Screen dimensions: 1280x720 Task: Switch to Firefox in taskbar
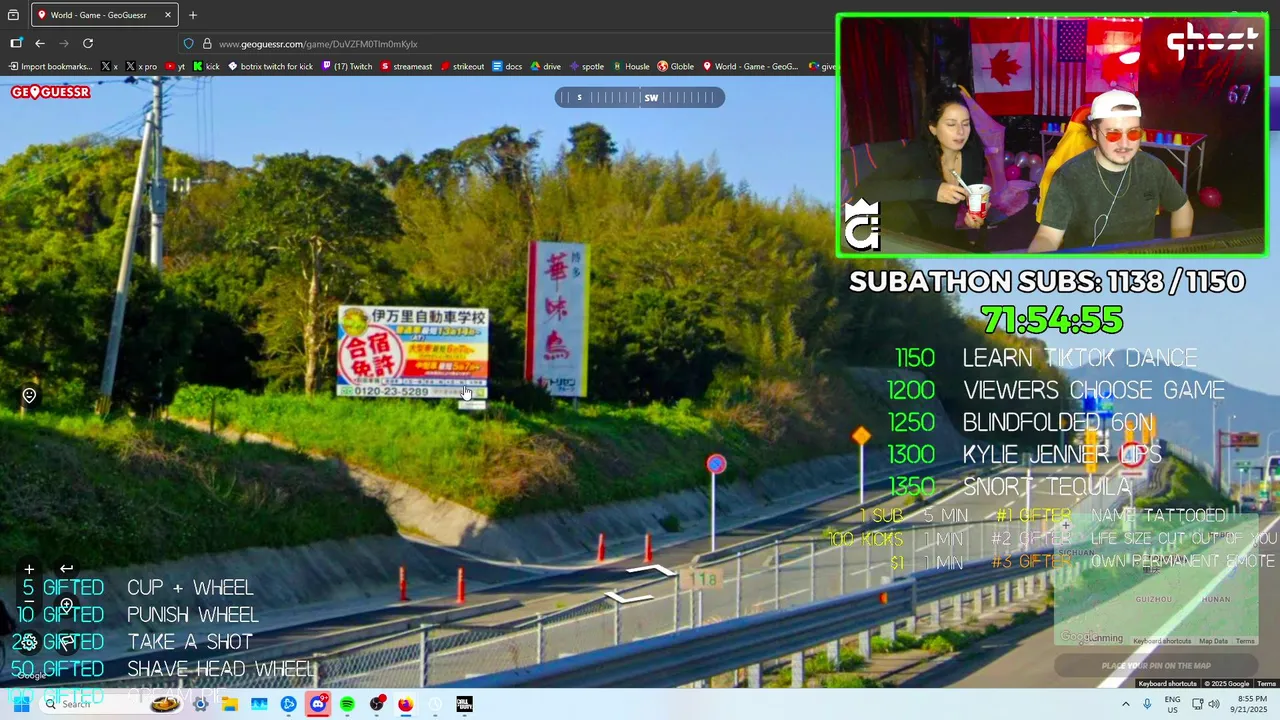pos(405,704)
